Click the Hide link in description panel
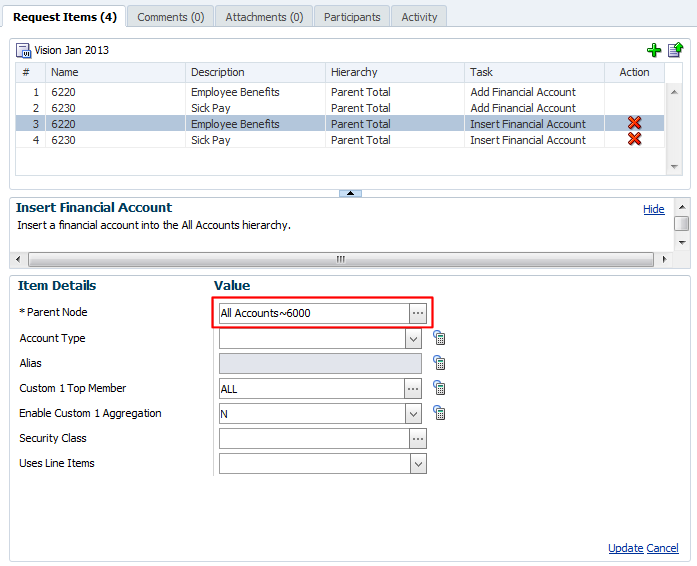Screen dimensions: 697x566 click(653, 209)
